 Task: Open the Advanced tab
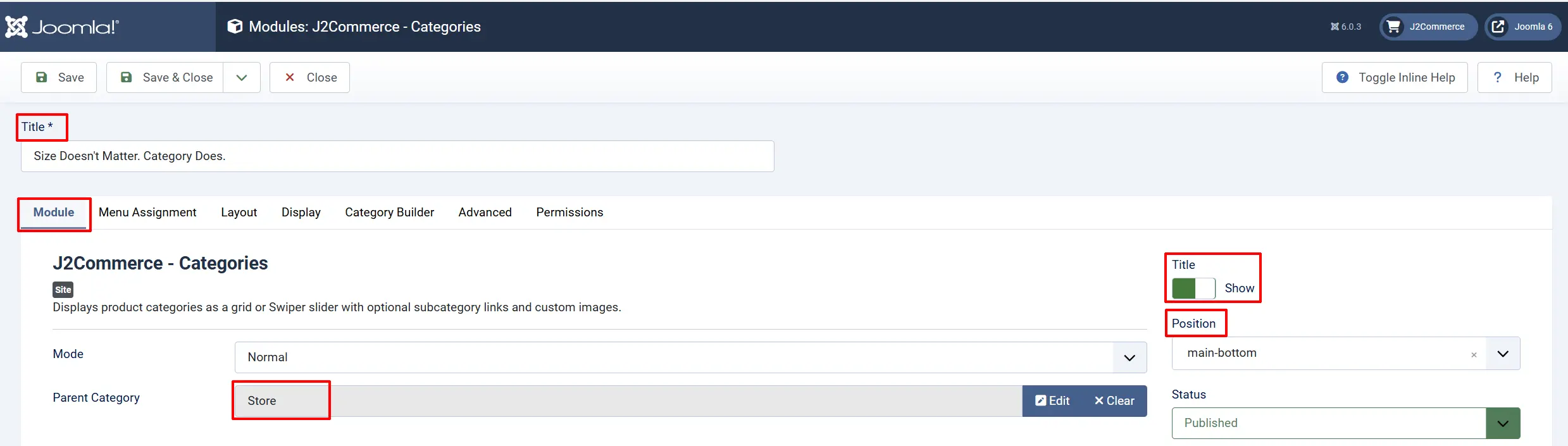[485, 213]
